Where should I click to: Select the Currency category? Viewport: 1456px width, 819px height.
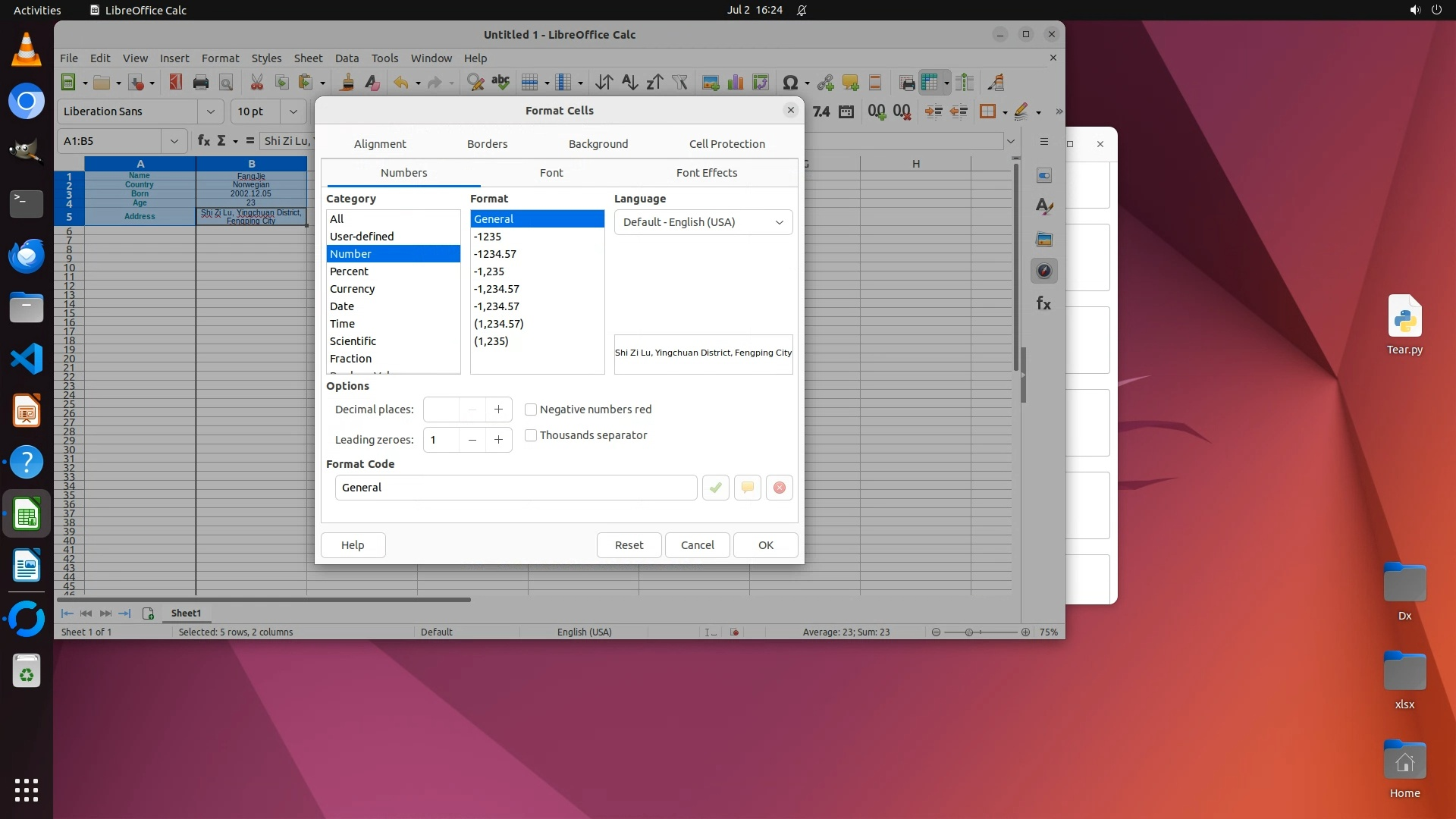coord(353,289)
